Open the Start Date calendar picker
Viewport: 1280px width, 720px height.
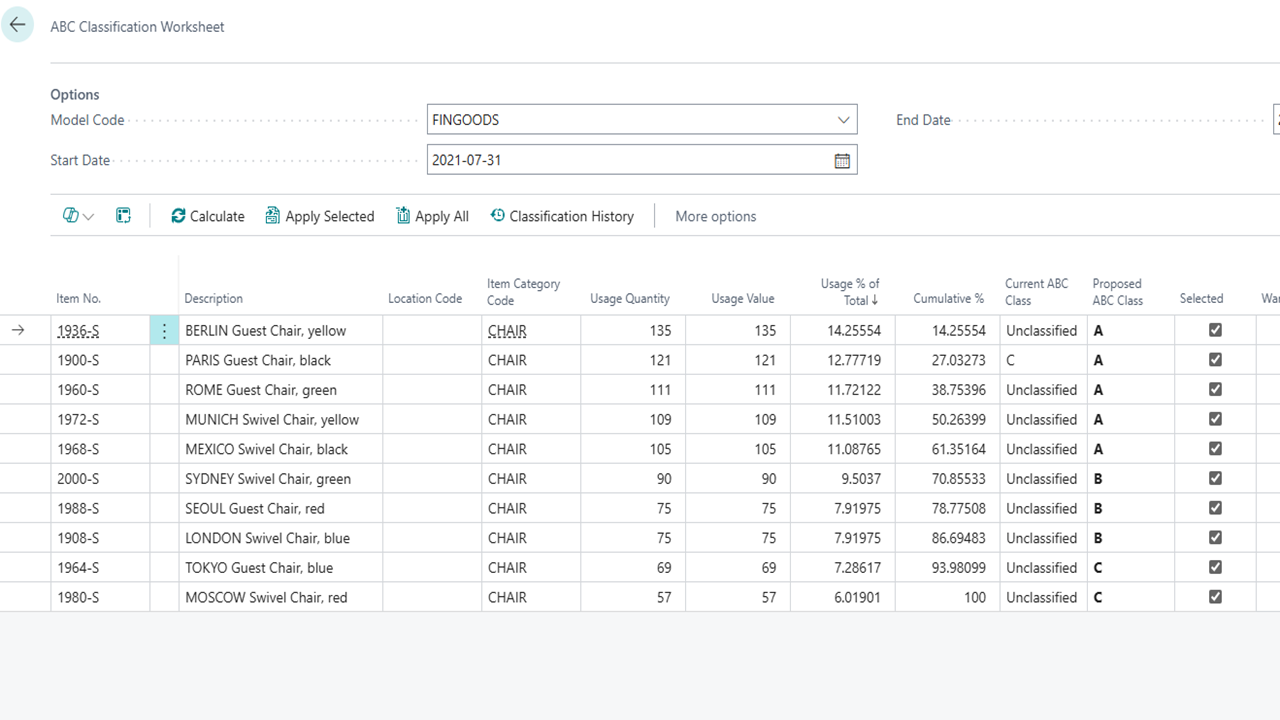(x=842, y=160)
